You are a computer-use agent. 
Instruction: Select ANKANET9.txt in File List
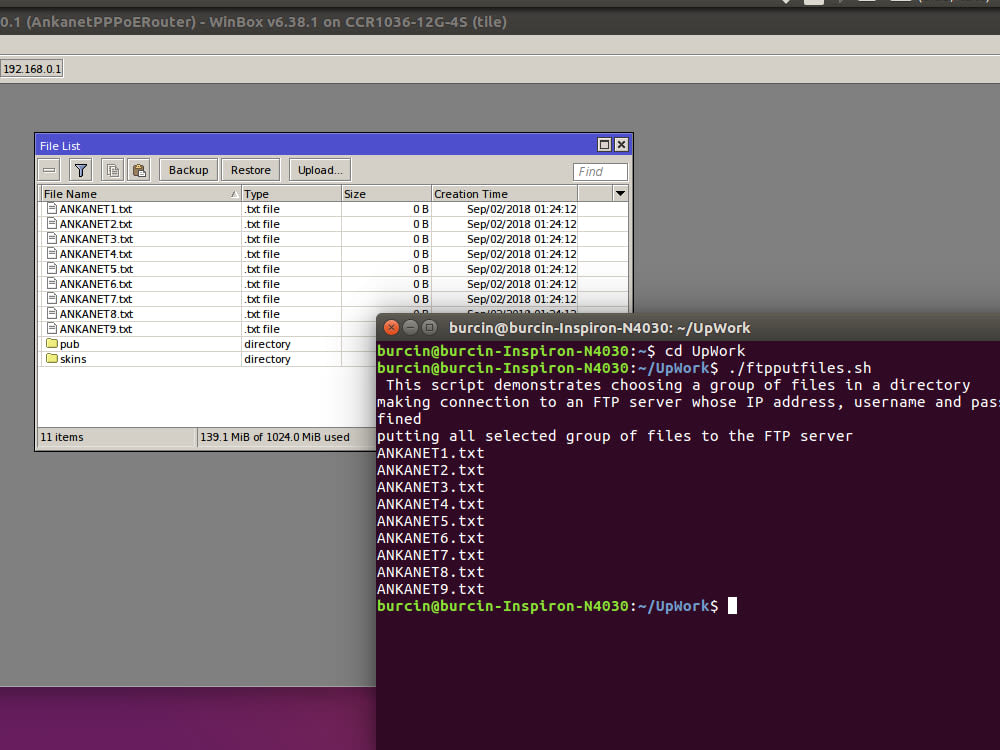(96, 329)
